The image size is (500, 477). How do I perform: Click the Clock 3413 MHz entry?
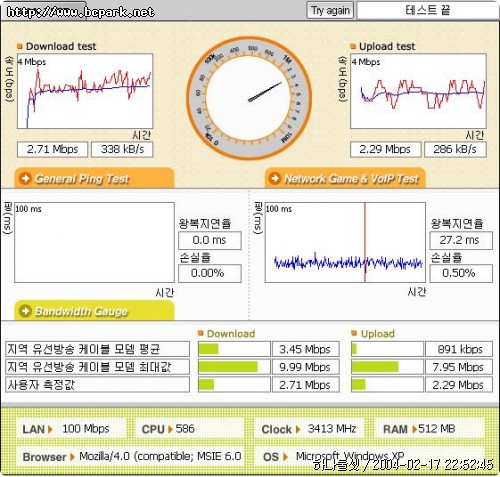click(x=309, y=429)
